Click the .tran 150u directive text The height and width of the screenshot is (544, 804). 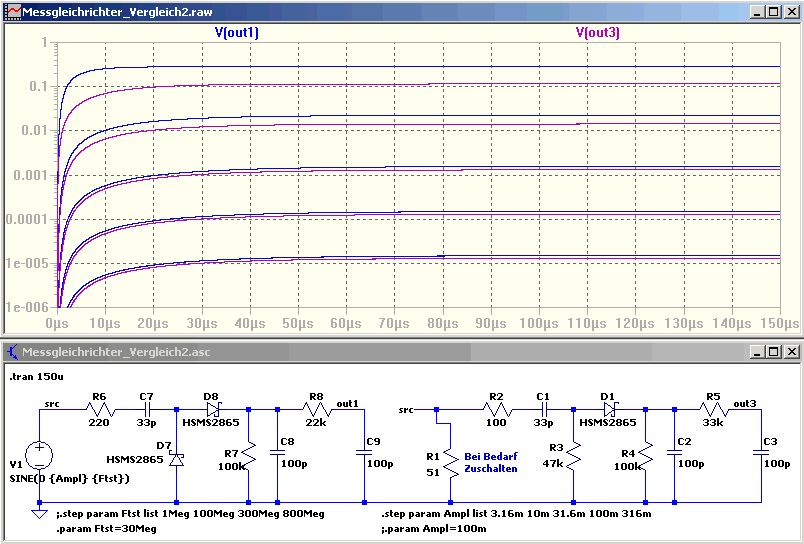pos(36,377)
